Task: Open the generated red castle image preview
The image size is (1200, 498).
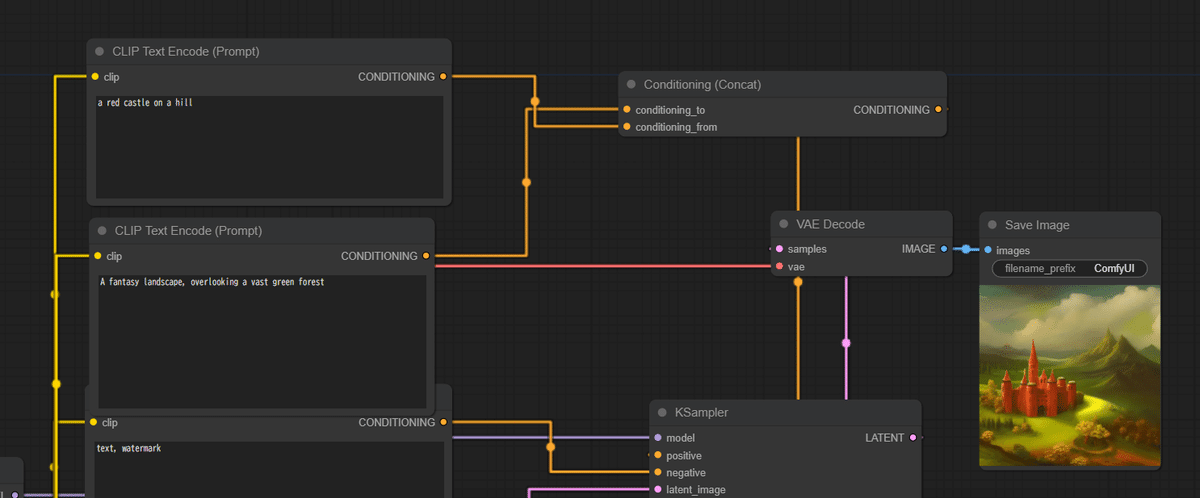Action: (x=1069, y=375)
